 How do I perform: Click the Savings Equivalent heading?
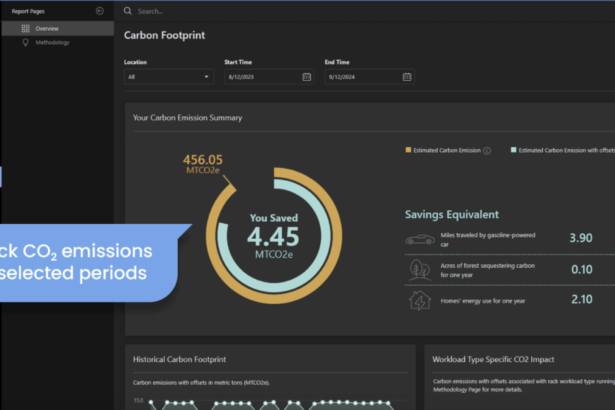point(452,215)
